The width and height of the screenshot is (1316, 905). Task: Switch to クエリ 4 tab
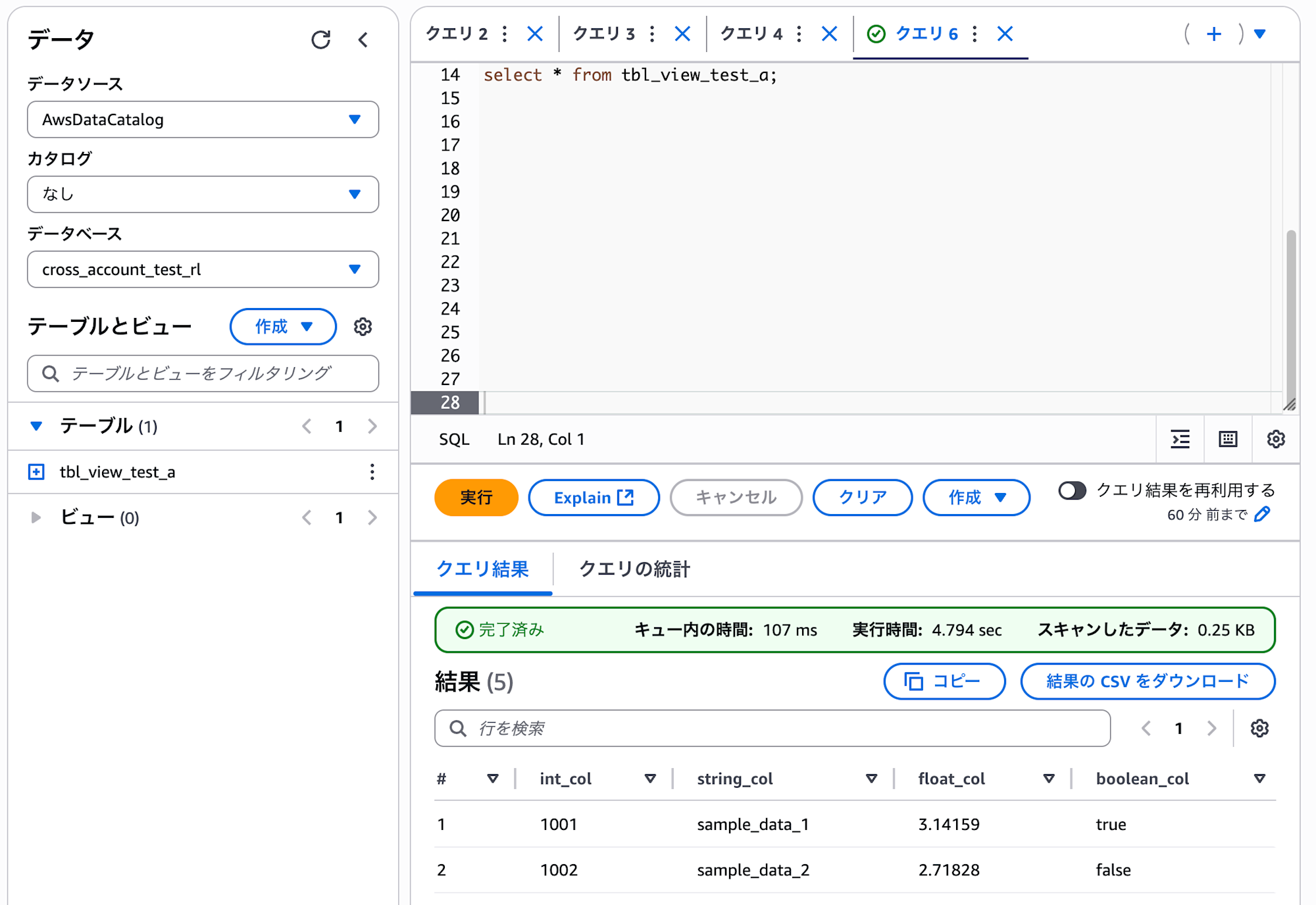coord(751,34)
